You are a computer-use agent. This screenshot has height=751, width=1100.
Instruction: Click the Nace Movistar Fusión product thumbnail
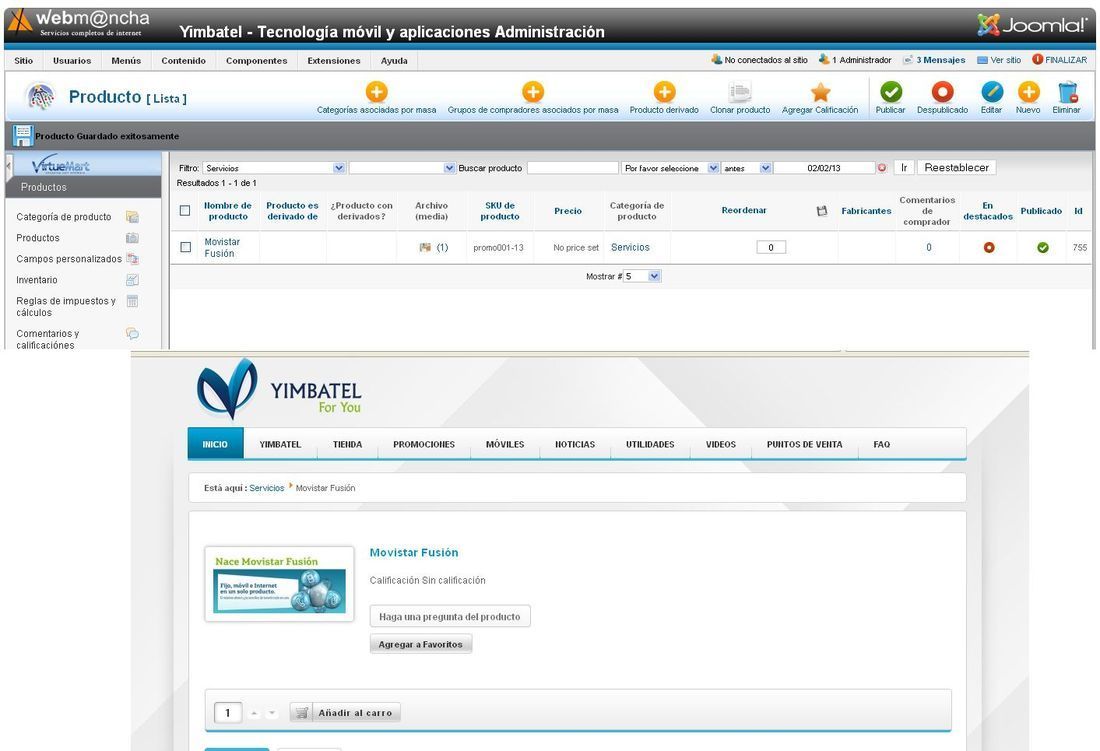(279, 584)
